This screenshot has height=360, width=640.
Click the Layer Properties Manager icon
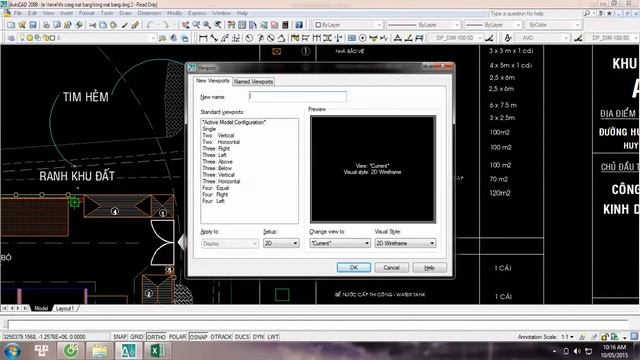click(11, 38)
